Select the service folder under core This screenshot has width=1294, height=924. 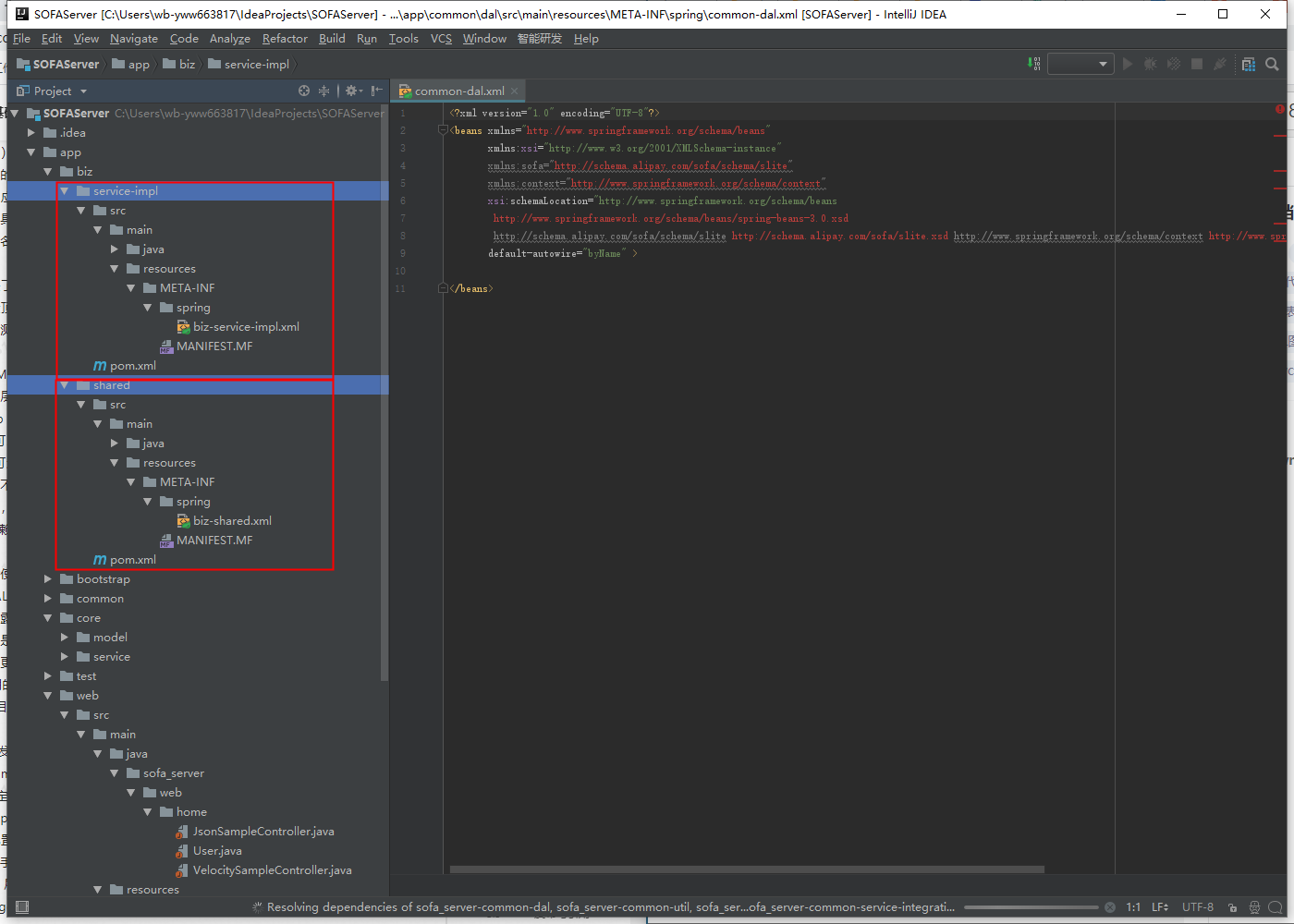pyautogui.click(x=112, y=657)
